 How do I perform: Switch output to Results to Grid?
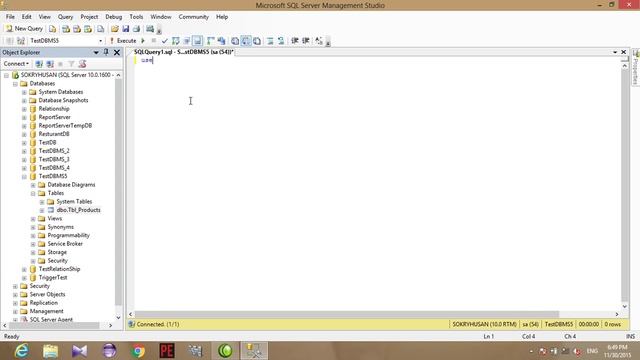pyautogui.click(x=246, y=41)
